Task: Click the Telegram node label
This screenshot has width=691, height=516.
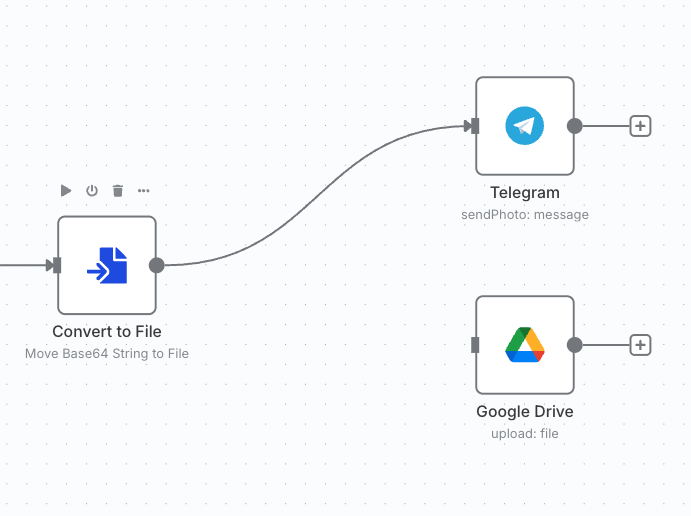Action: (525, 193)
